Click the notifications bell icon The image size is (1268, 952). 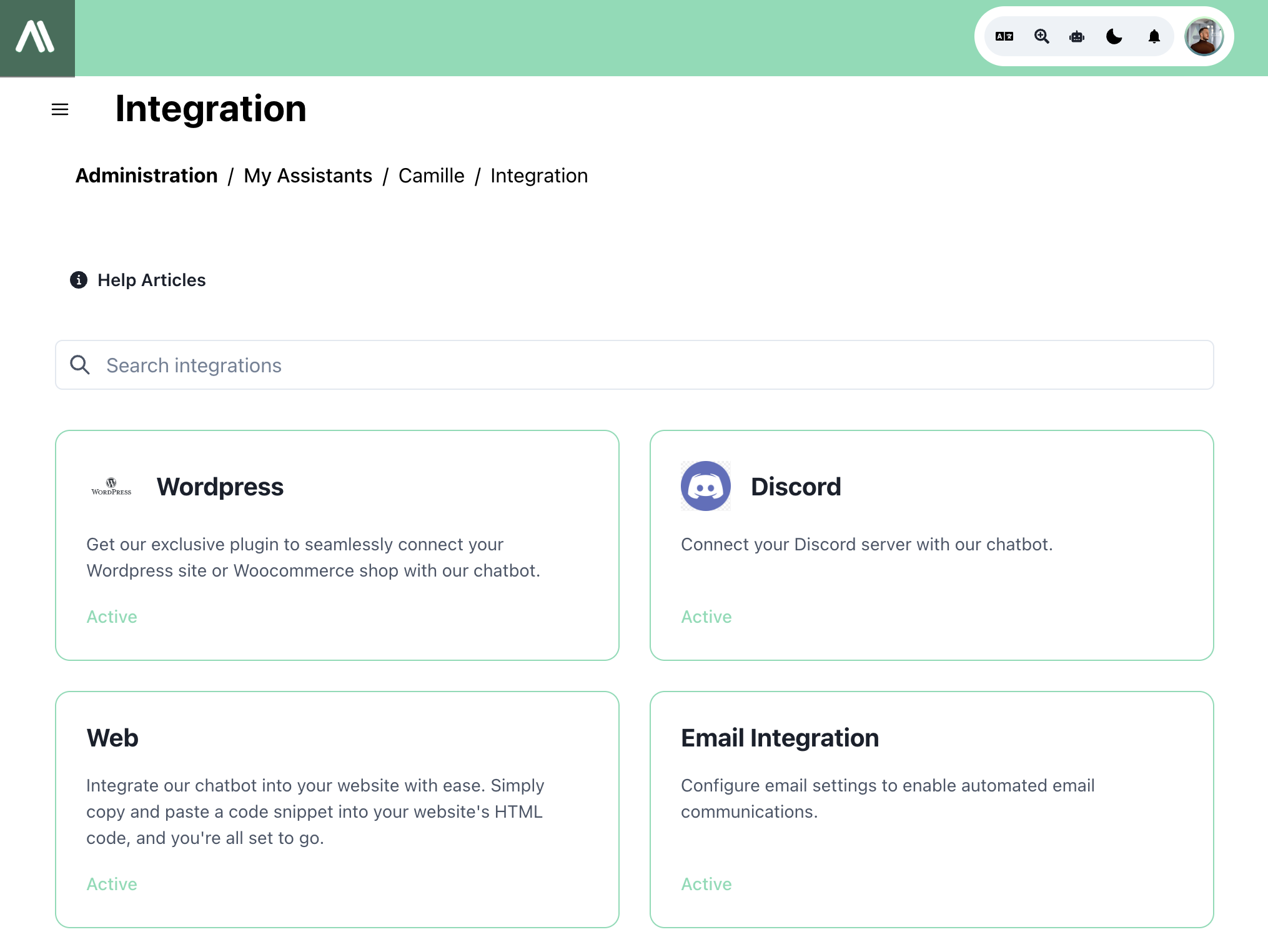tap(1154, 37)
